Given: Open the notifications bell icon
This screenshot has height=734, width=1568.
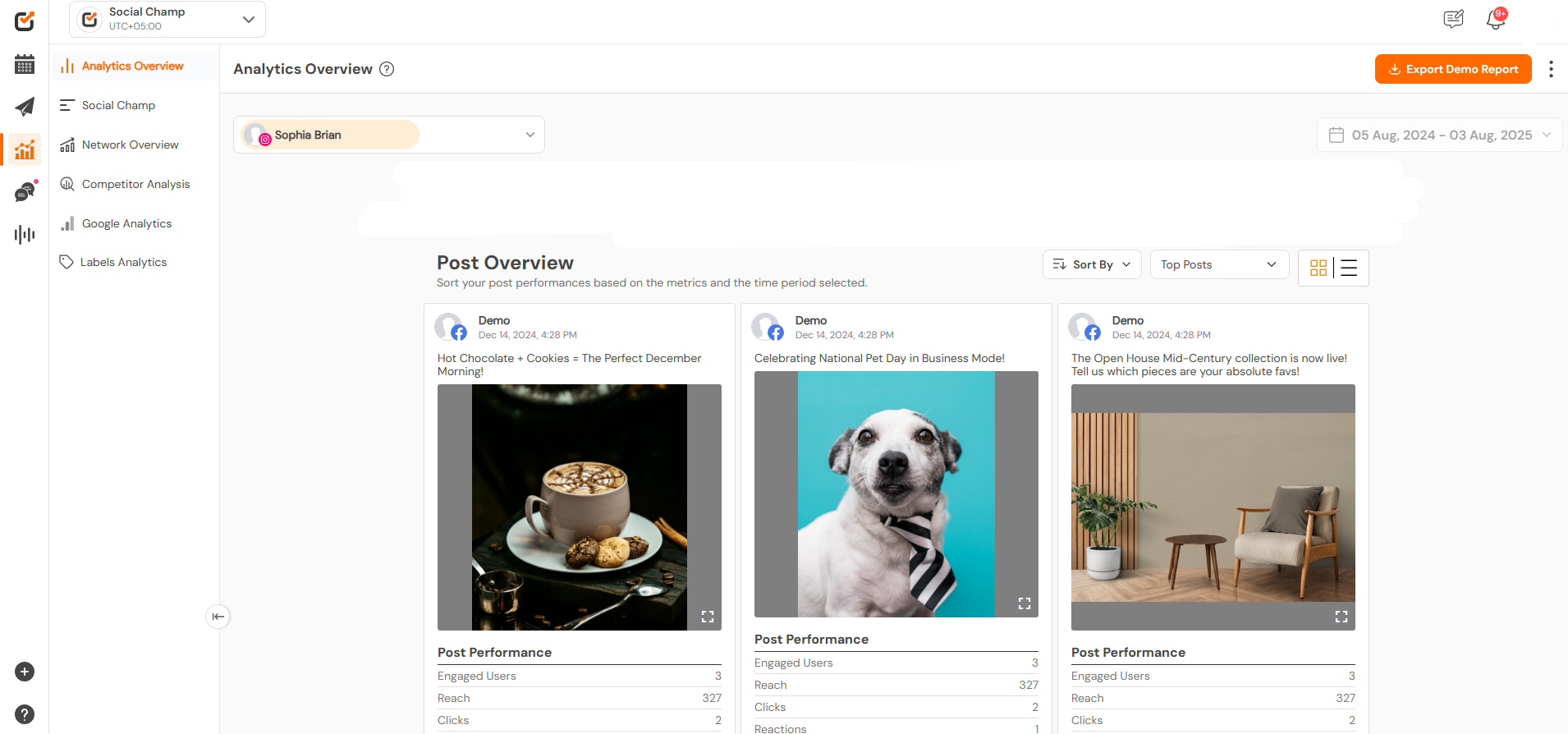Looking at the screenshot, I should click(x=1496, y=19).
